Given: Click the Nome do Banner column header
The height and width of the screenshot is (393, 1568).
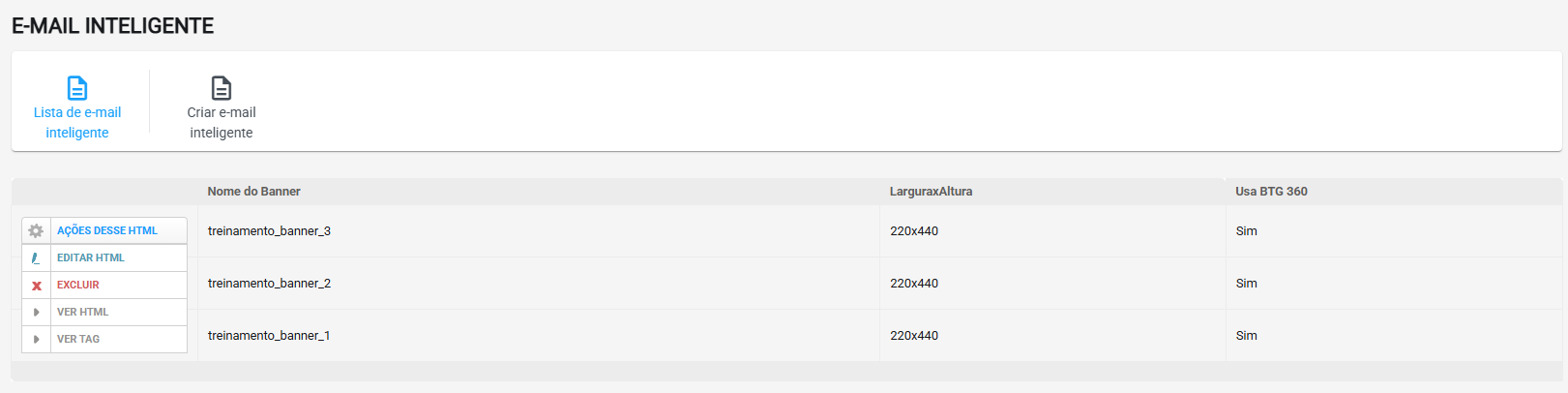Looking at the screenshot, I should (x=253, y=192).
